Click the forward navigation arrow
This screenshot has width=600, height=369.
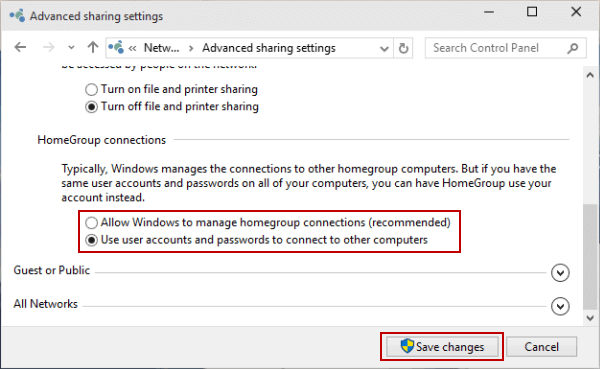[49, 48]
